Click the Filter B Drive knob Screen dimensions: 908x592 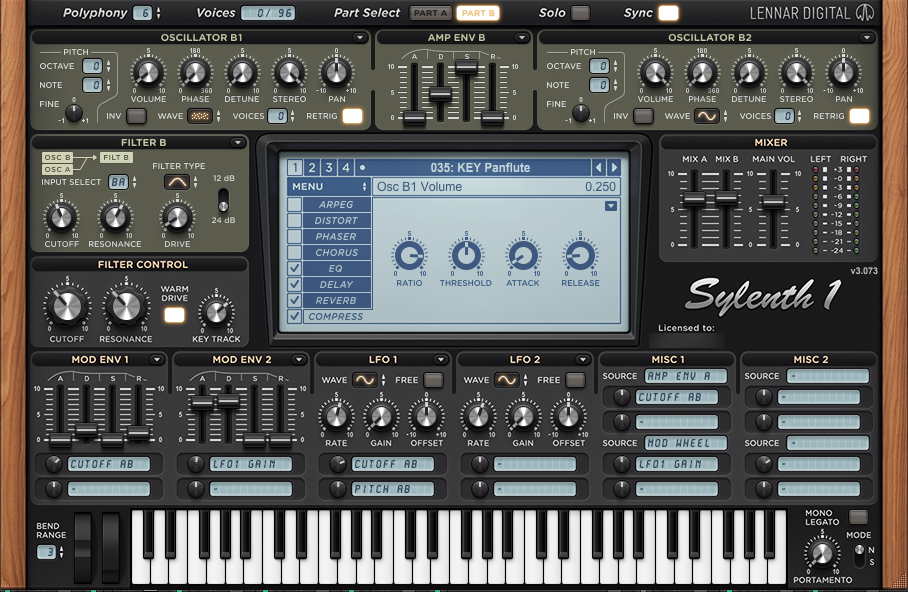pos(177,218)
